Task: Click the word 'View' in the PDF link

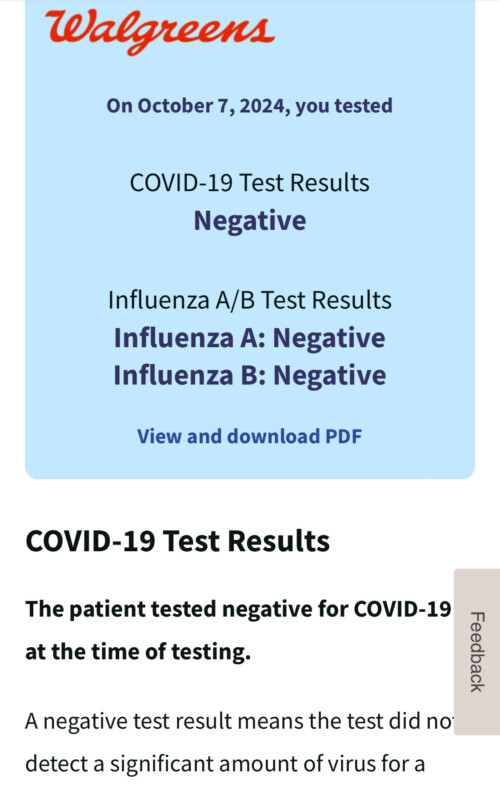Action: click(159, 436)
